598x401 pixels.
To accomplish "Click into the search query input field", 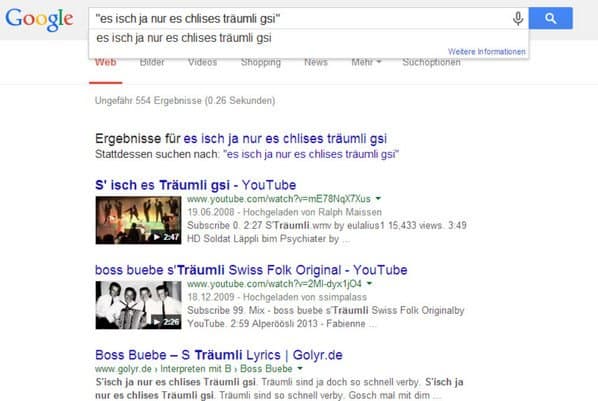I will [299, 18].
